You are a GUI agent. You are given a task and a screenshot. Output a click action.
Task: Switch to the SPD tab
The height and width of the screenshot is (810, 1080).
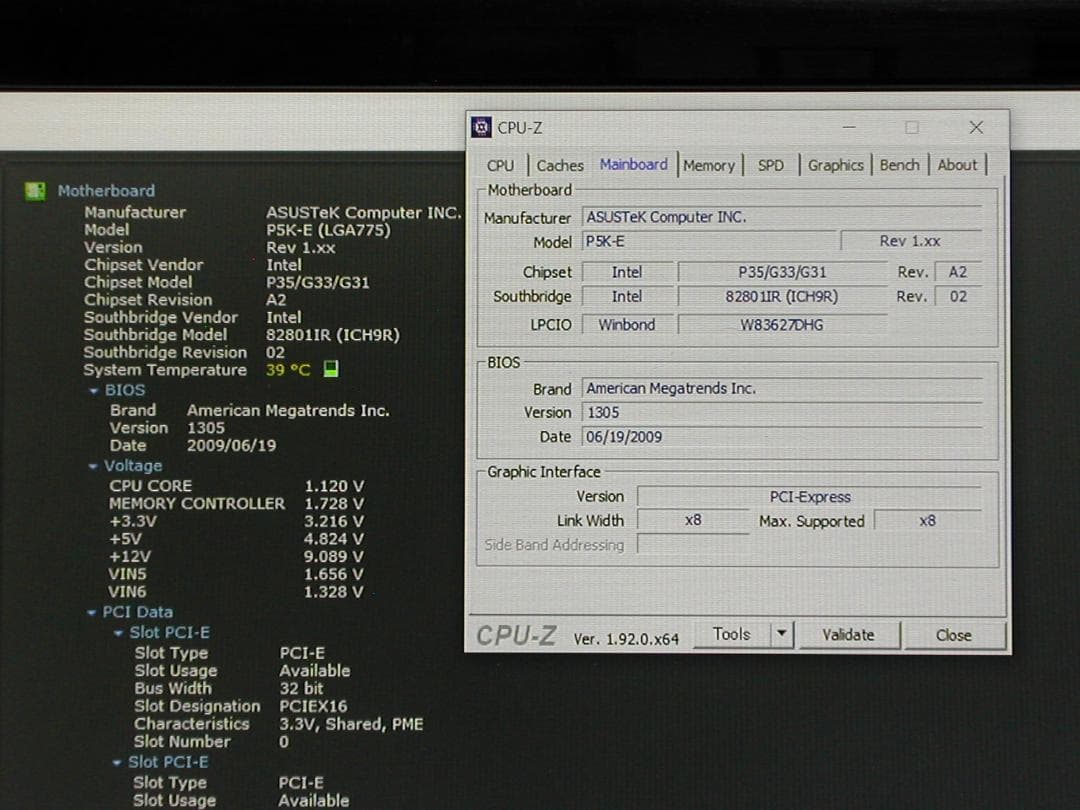[x=770, y=165]
